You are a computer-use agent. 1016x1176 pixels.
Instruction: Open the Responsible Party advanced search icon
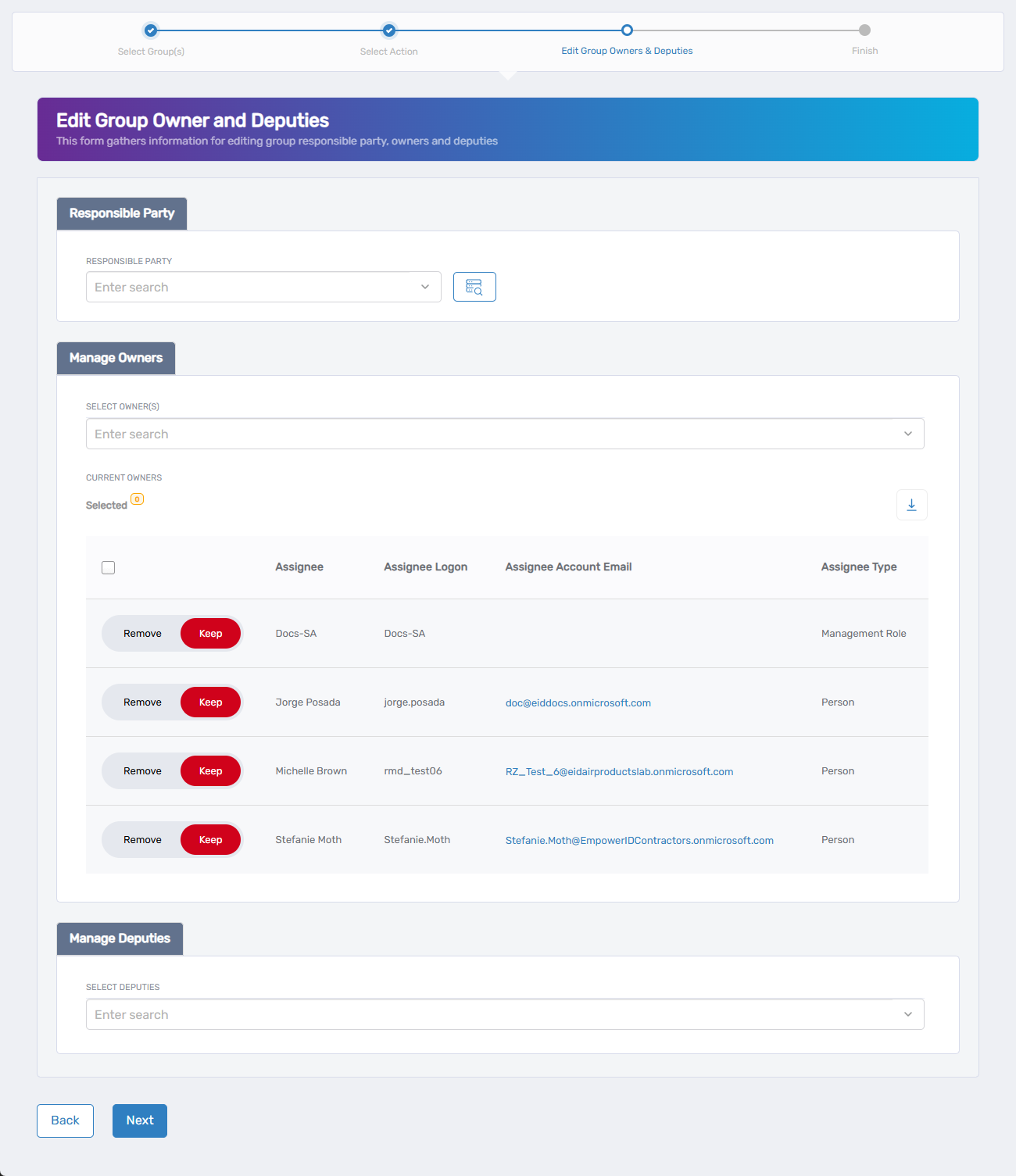(x=474, y=287)
